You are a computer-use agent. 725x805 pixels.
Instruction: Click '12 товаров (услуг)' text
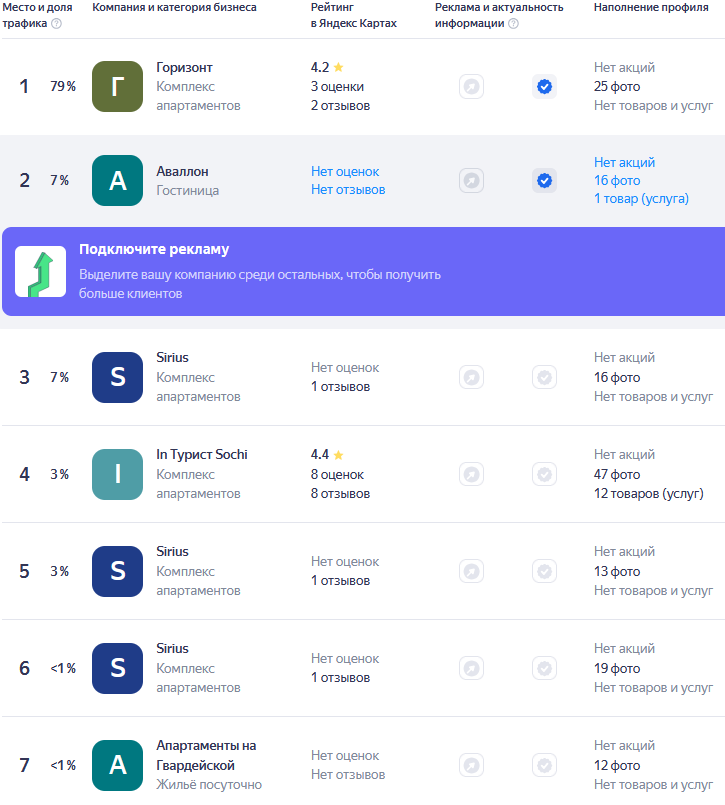tap(648, 494)
